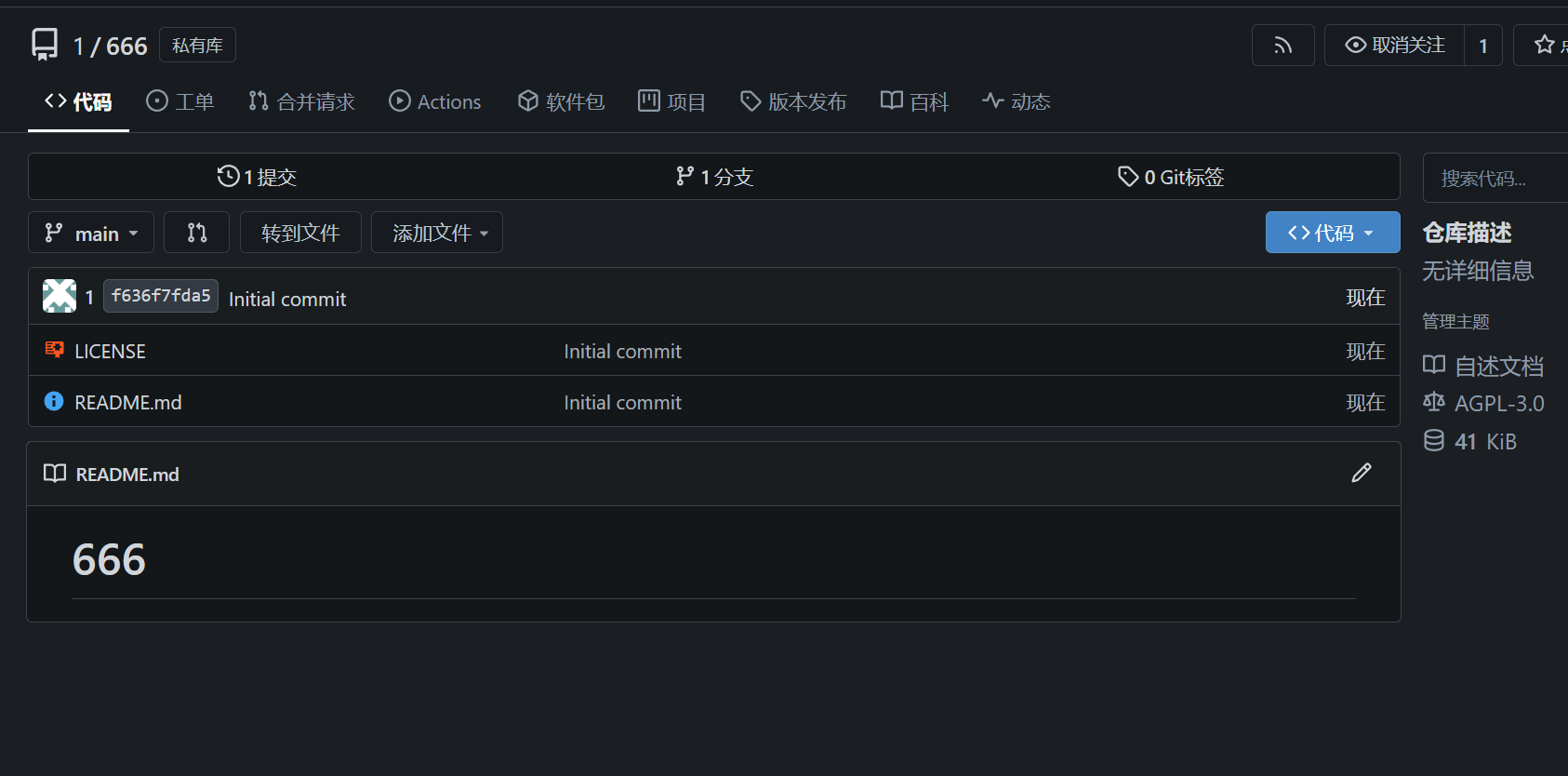
Task: Open the 0 Git标签 tags list
Action: tap(1171, 177)
